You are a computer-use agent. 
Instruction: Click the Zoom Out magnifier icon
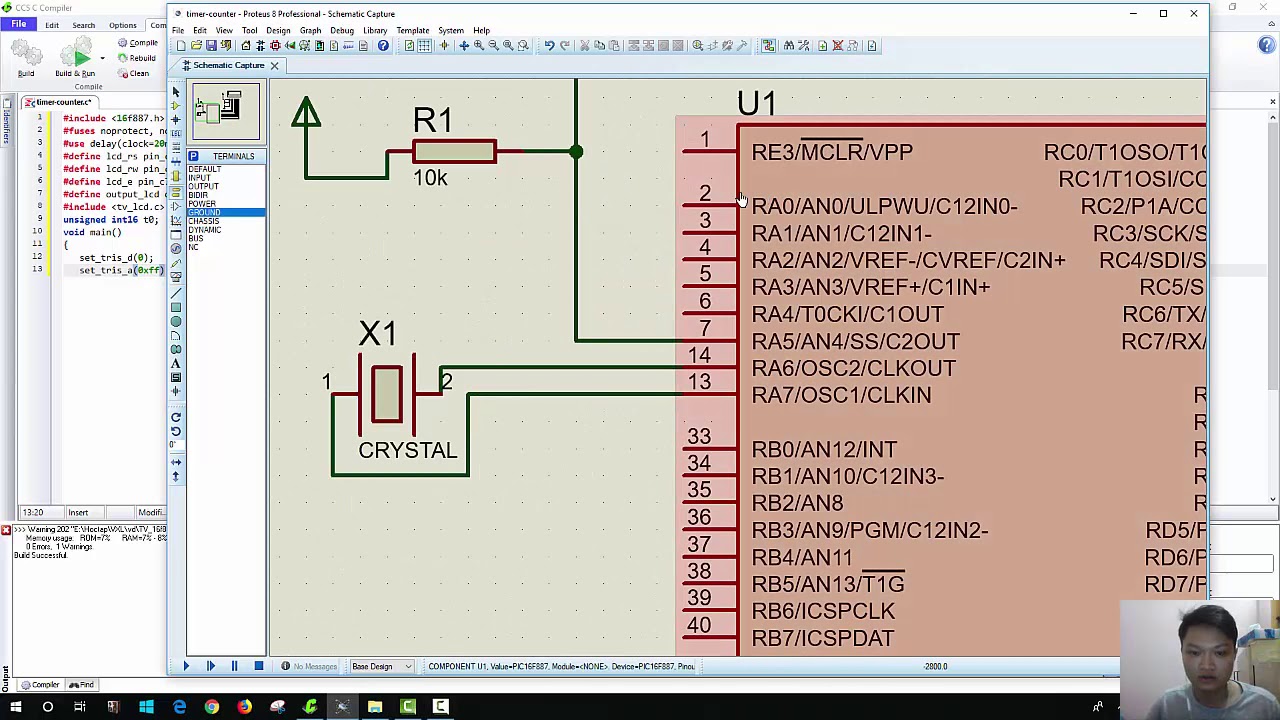click(x=493, y=46)
